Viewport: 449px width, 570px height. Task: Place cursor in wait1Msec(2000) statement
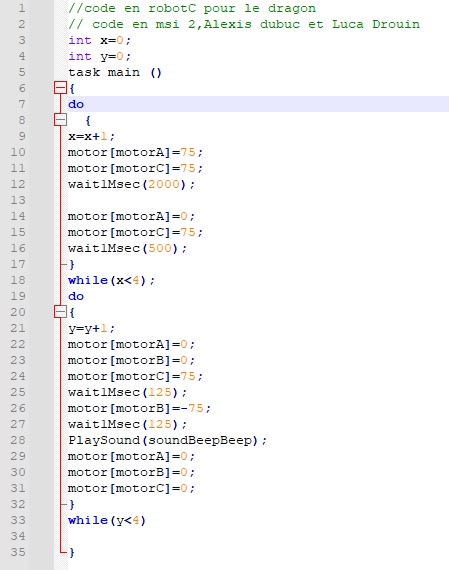pyautogui.click(x=132, y=184)
